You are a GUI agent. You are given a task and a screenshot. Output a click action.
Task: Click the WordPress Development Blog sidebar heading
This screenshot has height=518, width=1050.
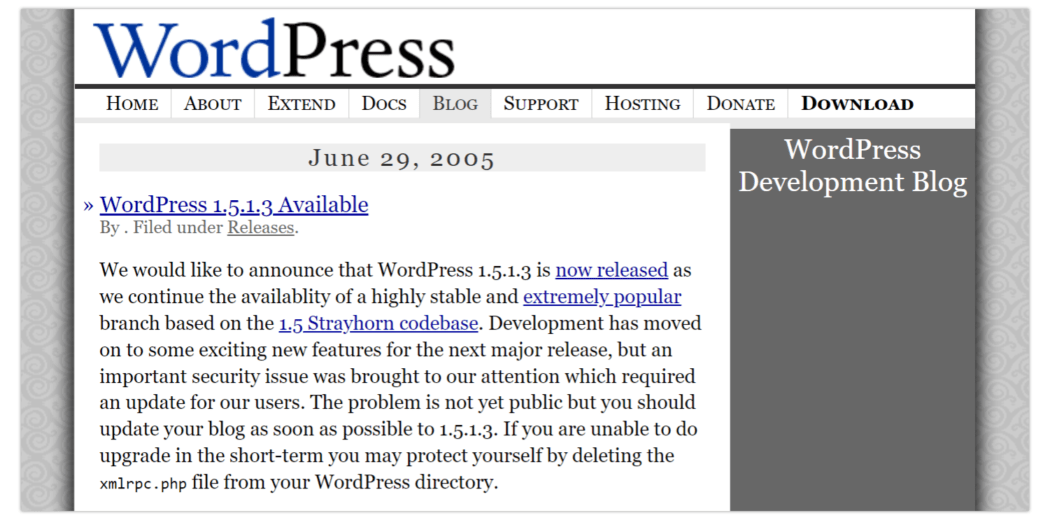(x=852, y=166)
